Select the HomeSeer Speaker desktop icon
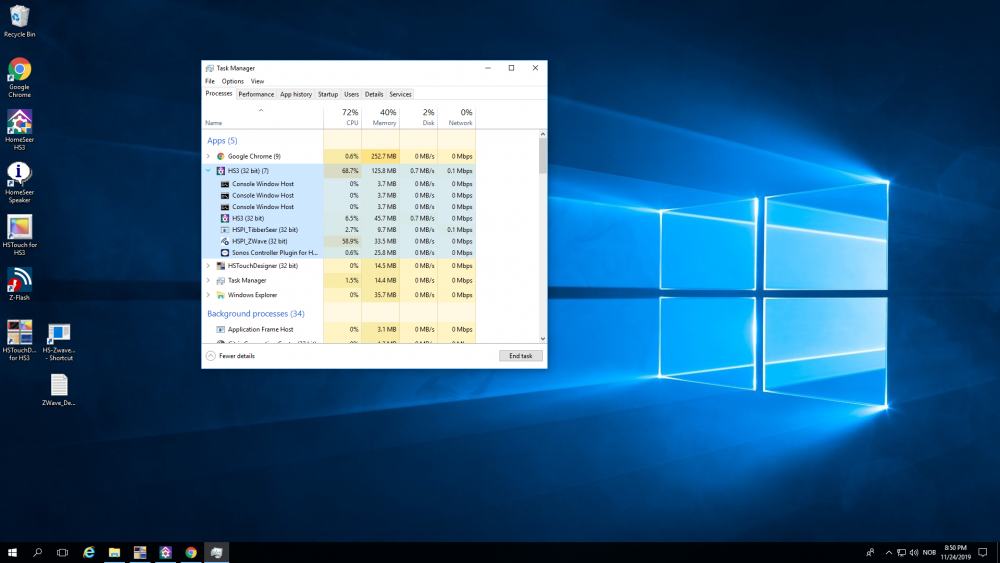The image size is (1000, 563). (x=19, y=175)
